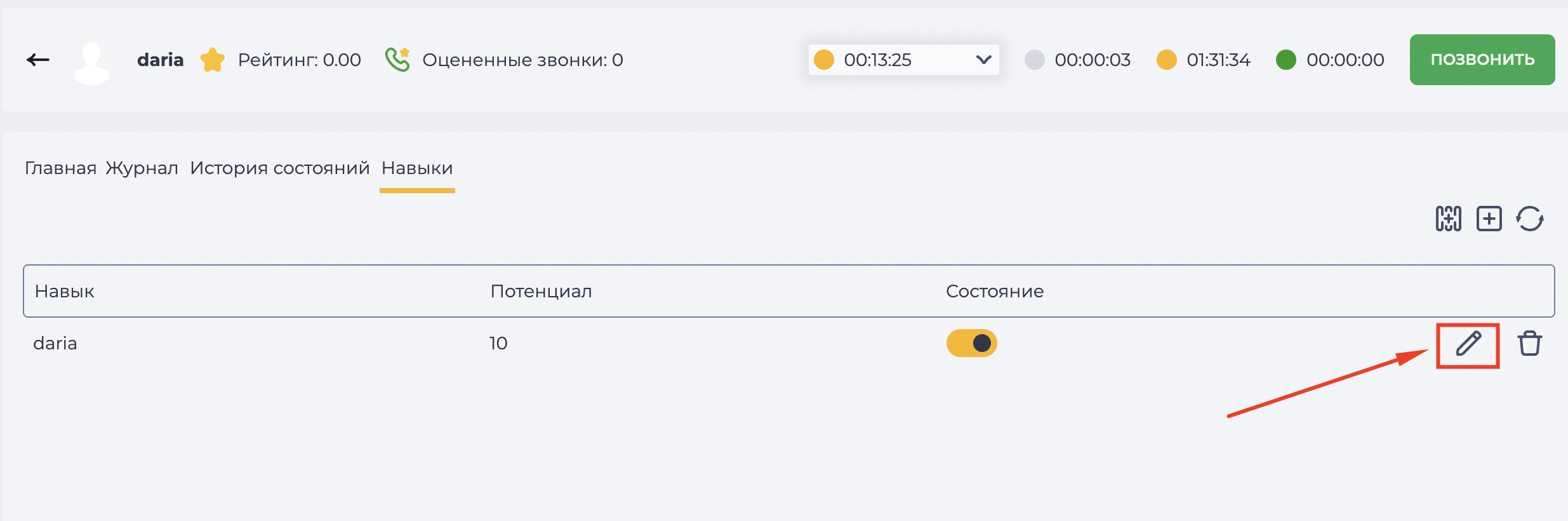Go to История состояний tab
This screenshot has width=1568, height=521.
280,168
